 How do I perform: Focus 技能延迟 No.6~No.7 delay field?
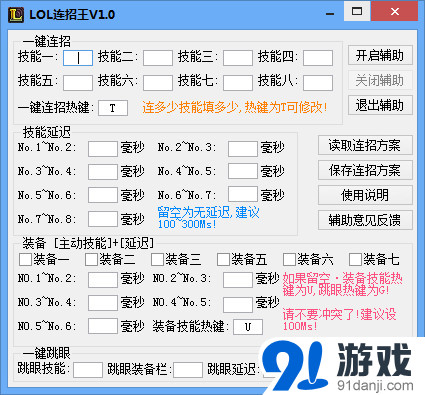[243, 194]
